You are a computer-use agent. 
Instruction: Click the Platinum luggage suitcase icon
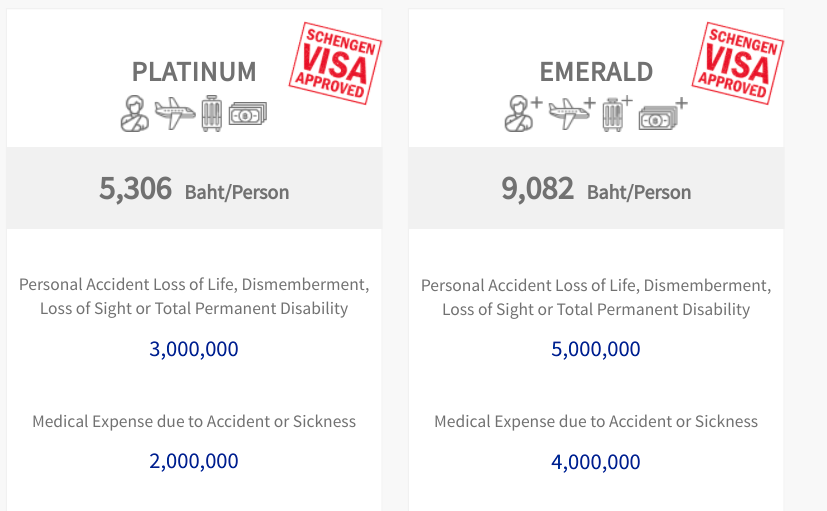pyautogui.click(x=211, y=113)
